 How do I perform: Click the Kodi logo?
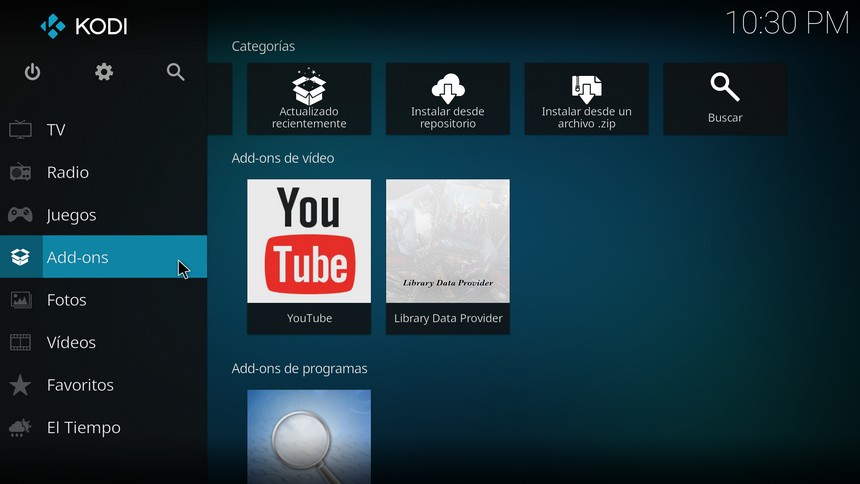coord(84,26)
